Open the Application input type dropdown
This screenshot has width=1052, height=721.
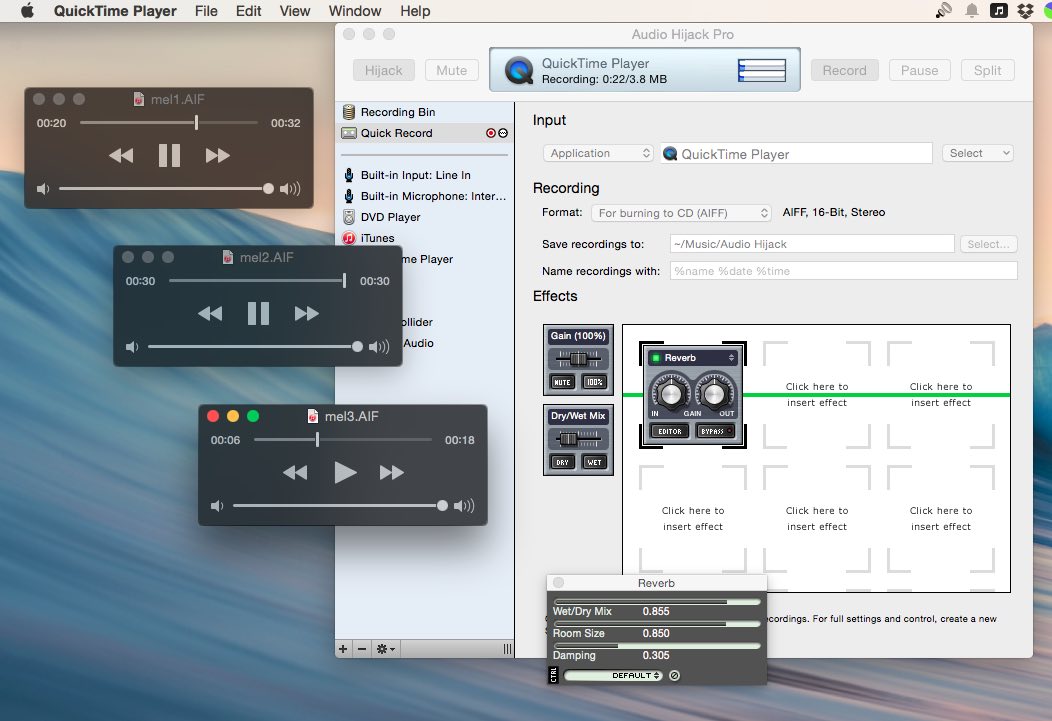pos(598,153)
